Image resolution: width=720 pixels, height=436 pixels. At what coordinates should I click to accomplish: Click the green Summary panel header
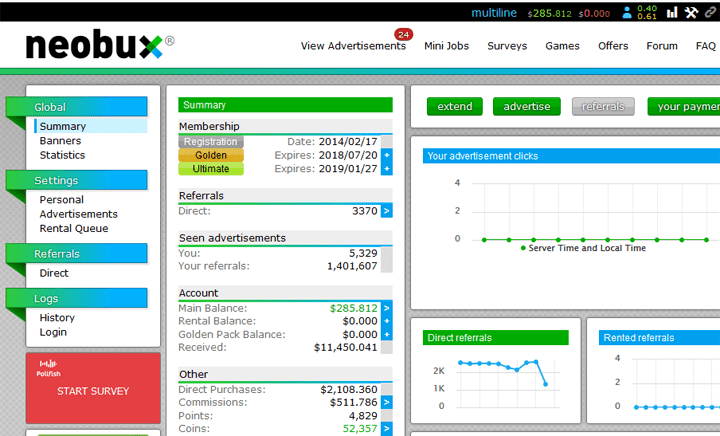(285, 105)
